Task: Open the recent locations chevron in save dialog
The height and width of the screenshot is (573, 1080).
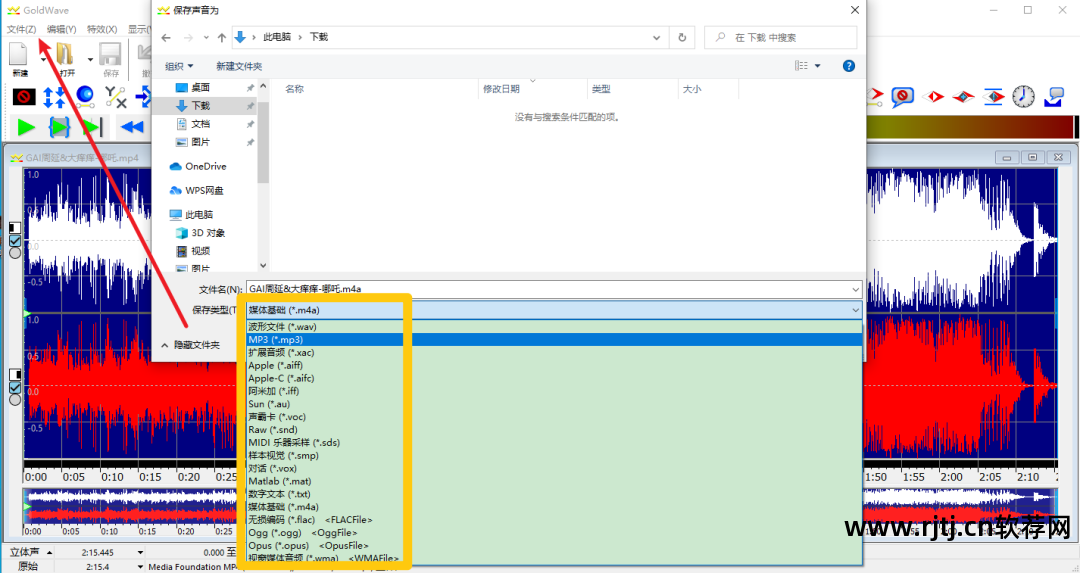Action: click(206, 38)
